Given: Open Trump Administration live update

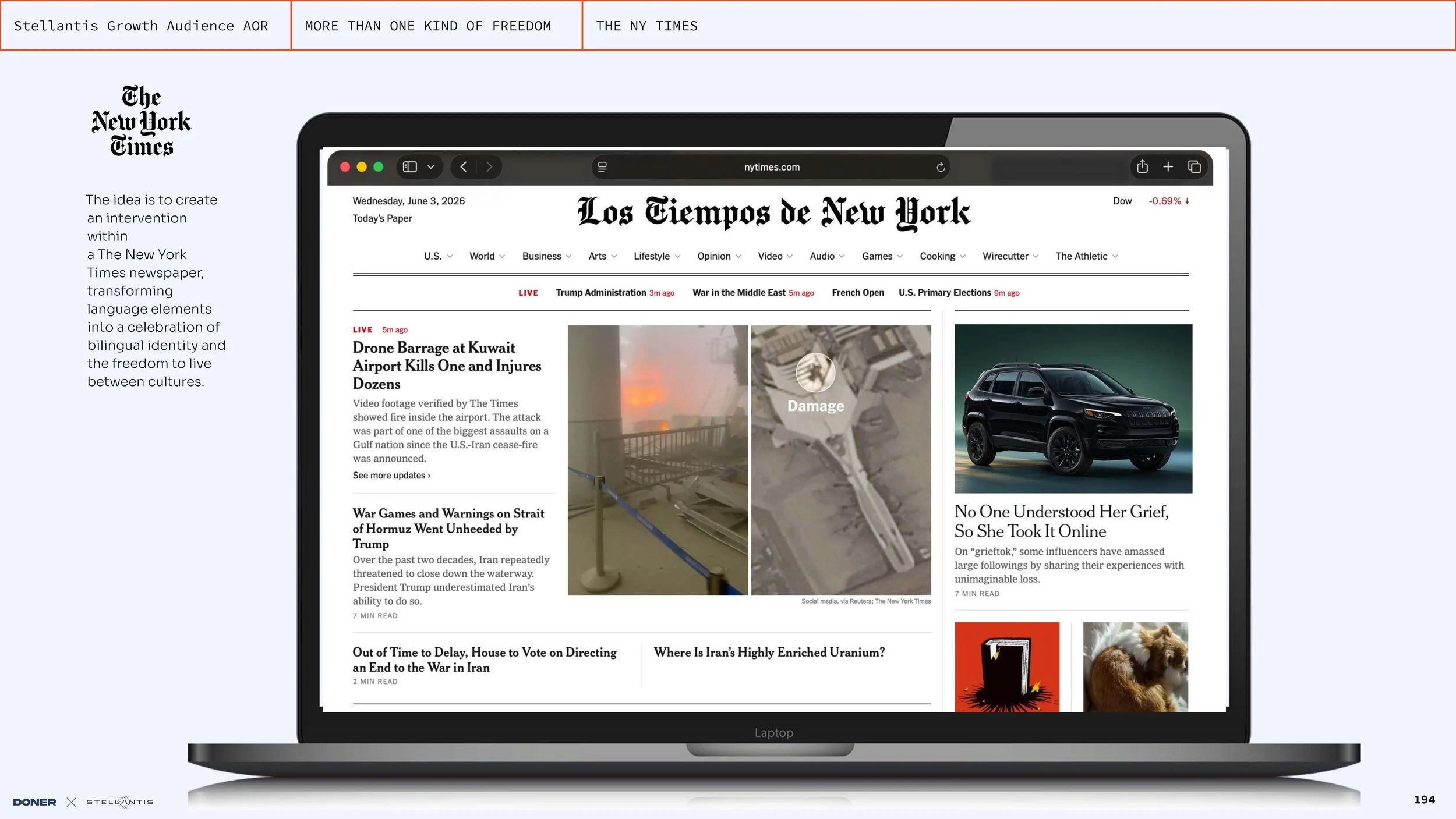Looking at the screenshot, I should tap(615, 293).
